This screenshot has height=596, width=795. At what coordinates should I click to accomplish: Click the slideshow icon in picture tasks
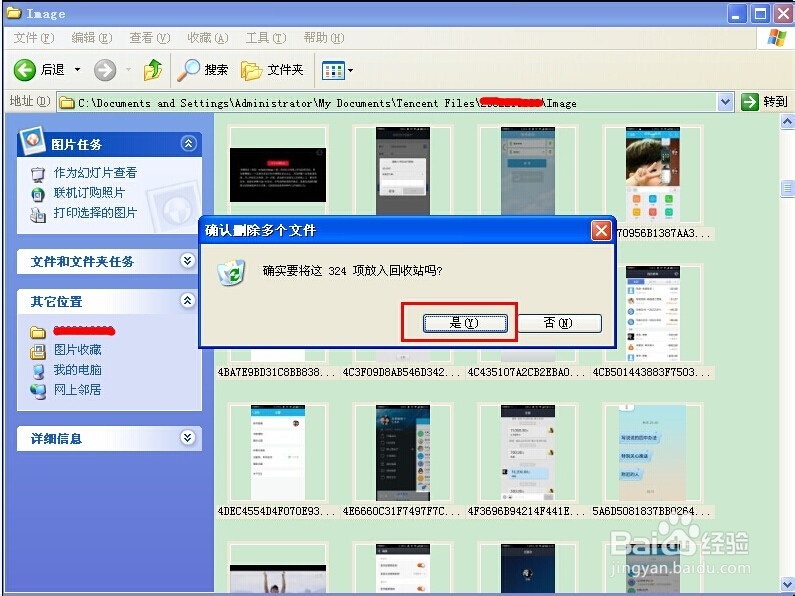pos(38,174)
